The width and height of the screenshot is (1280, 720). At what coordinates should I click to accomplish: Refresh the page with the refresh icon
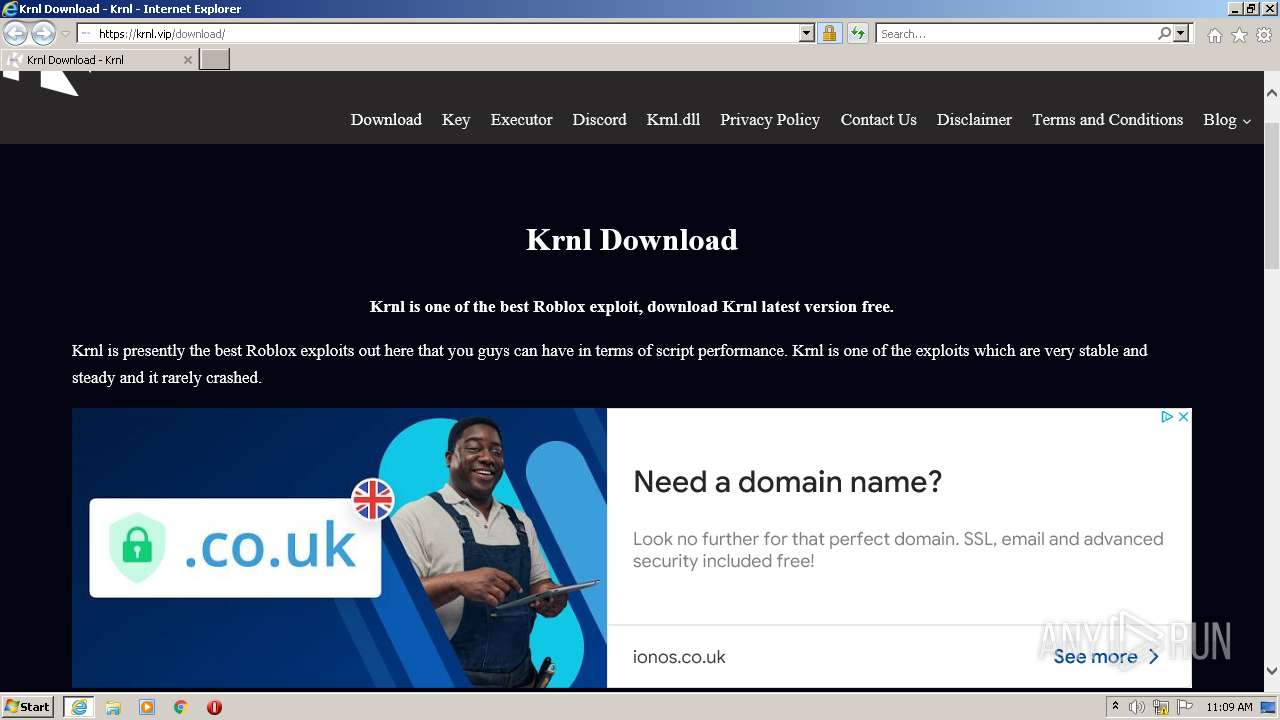click(858, 34)
